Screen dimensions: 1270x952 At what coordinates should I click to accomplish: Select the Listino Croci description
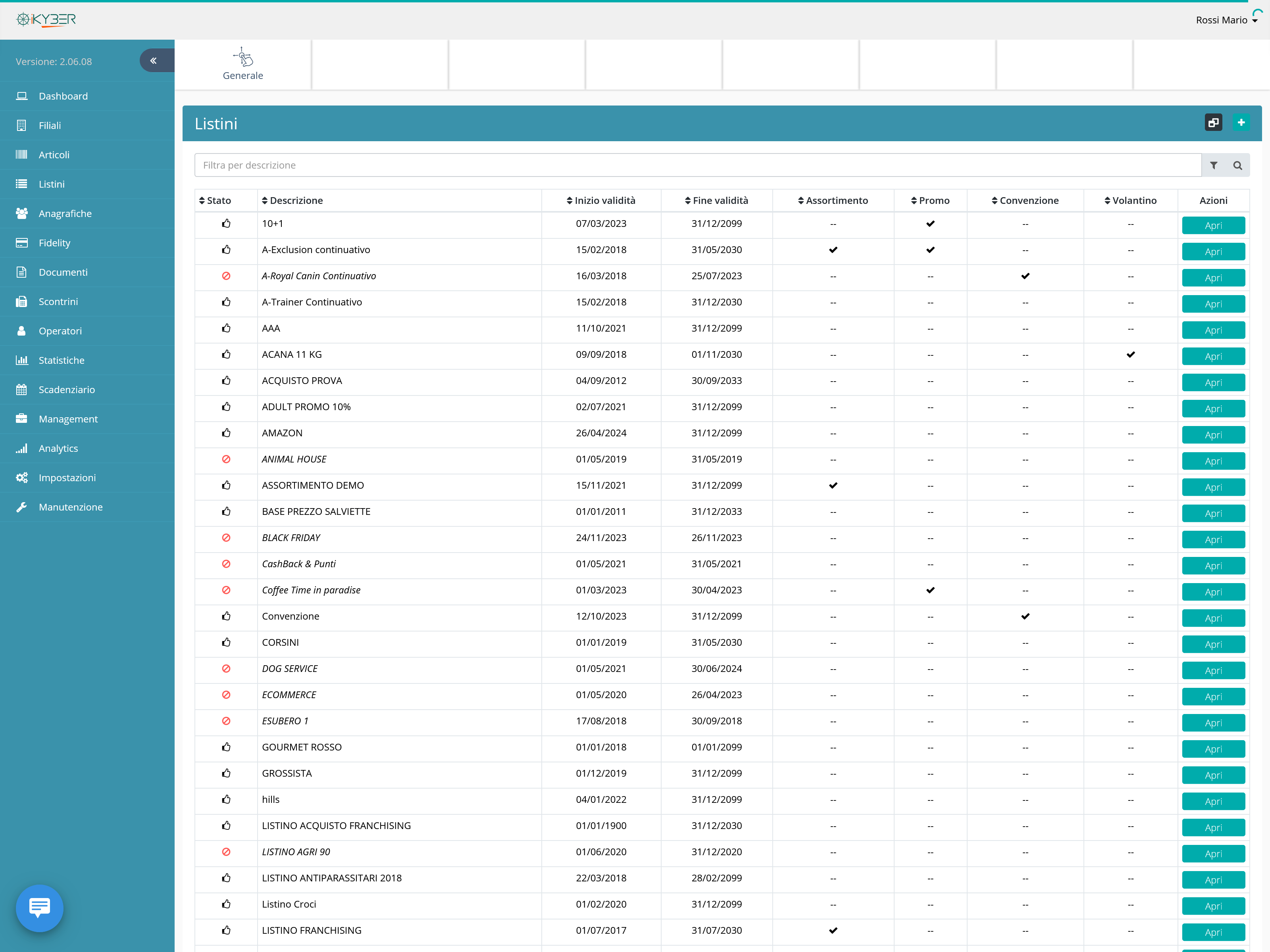tap(289, 904)
